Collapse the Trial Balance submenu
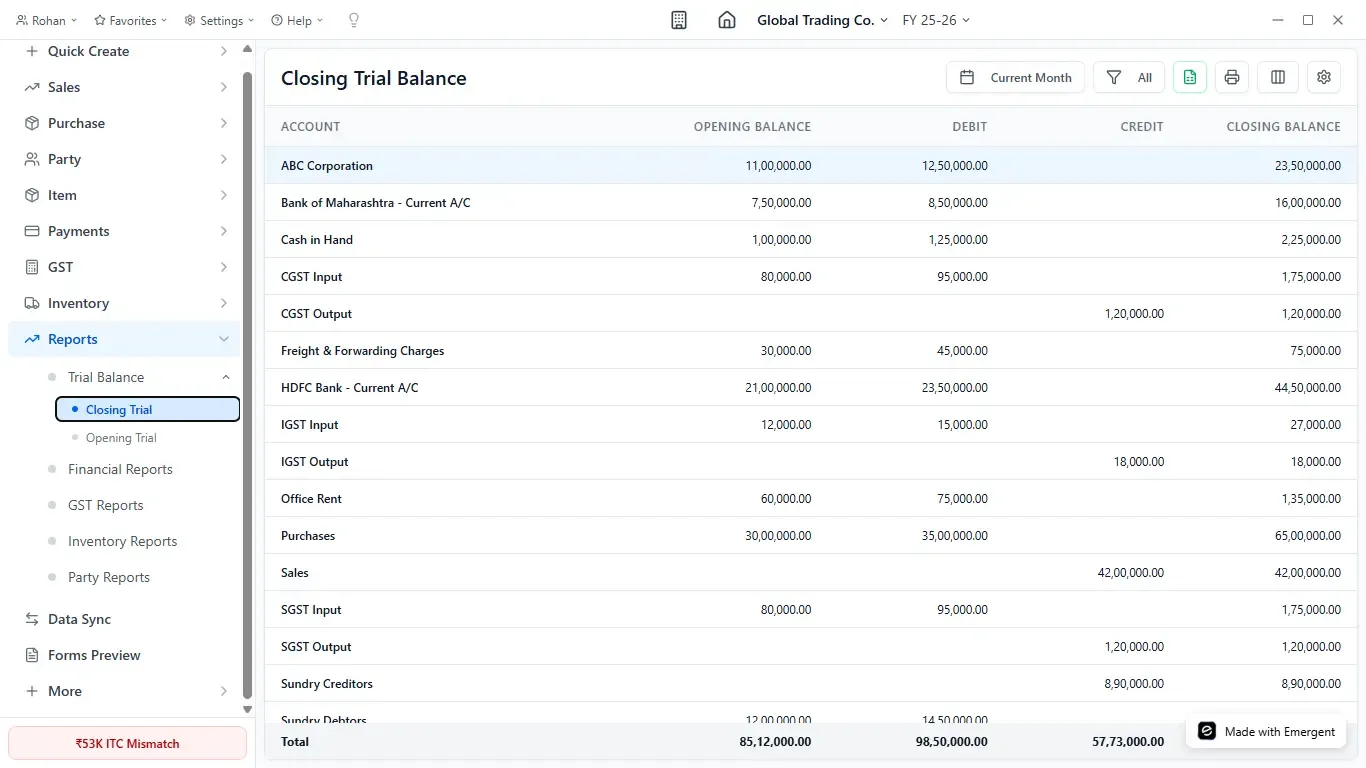Viewport: 1366px width, 768px height. [x=225, y=377]
